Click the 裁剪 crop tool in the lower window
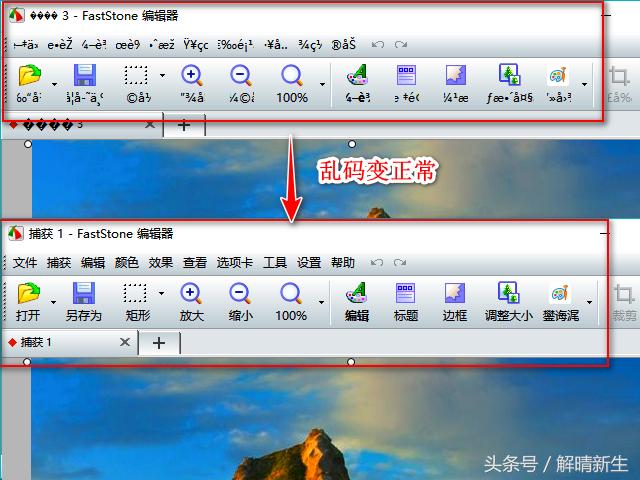This screenshot has width=640, height=480. pos(624,302)
